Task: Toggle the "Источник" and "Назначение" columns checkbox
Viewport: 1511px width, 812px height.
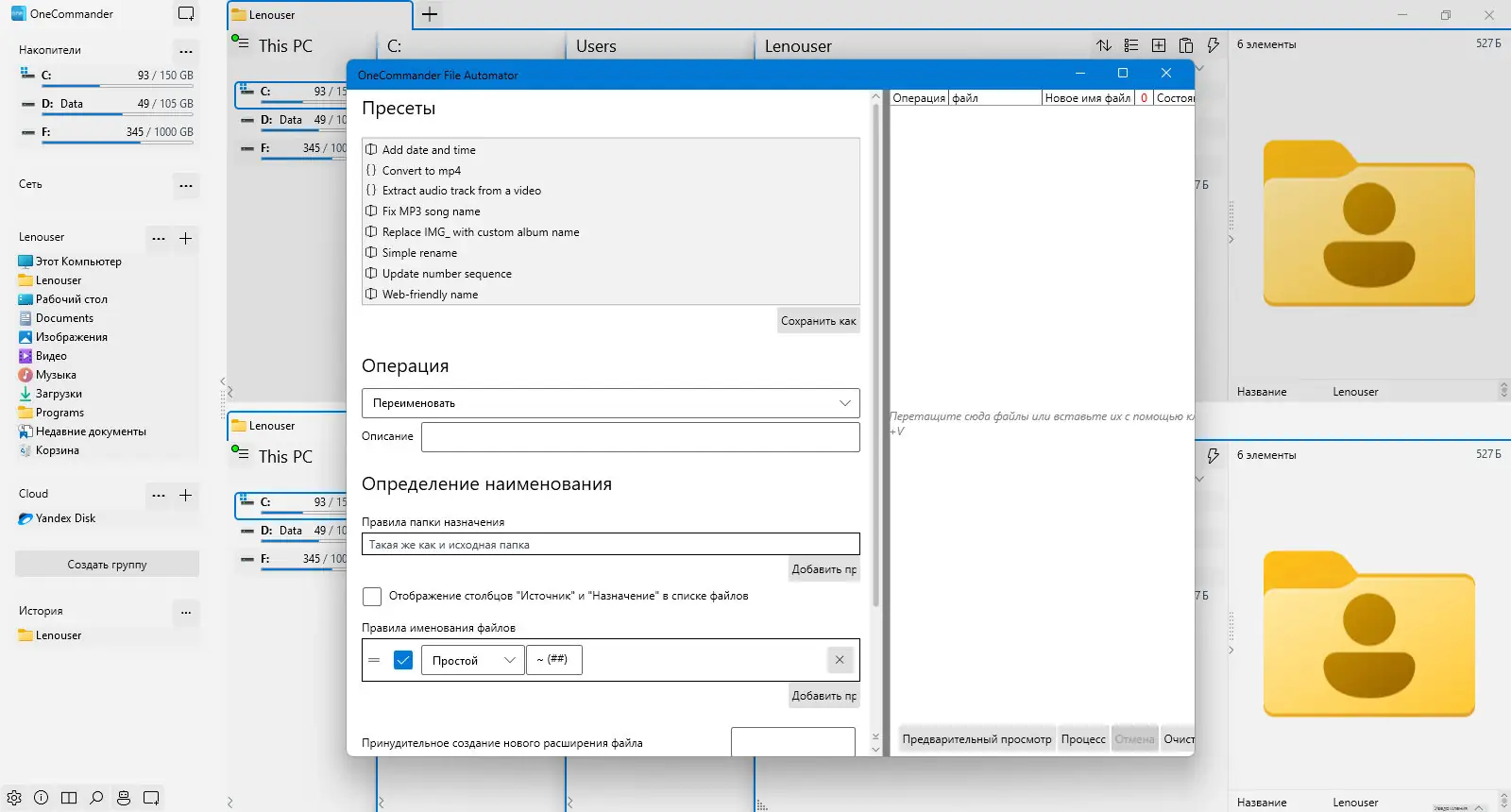Action: point(372,596)
